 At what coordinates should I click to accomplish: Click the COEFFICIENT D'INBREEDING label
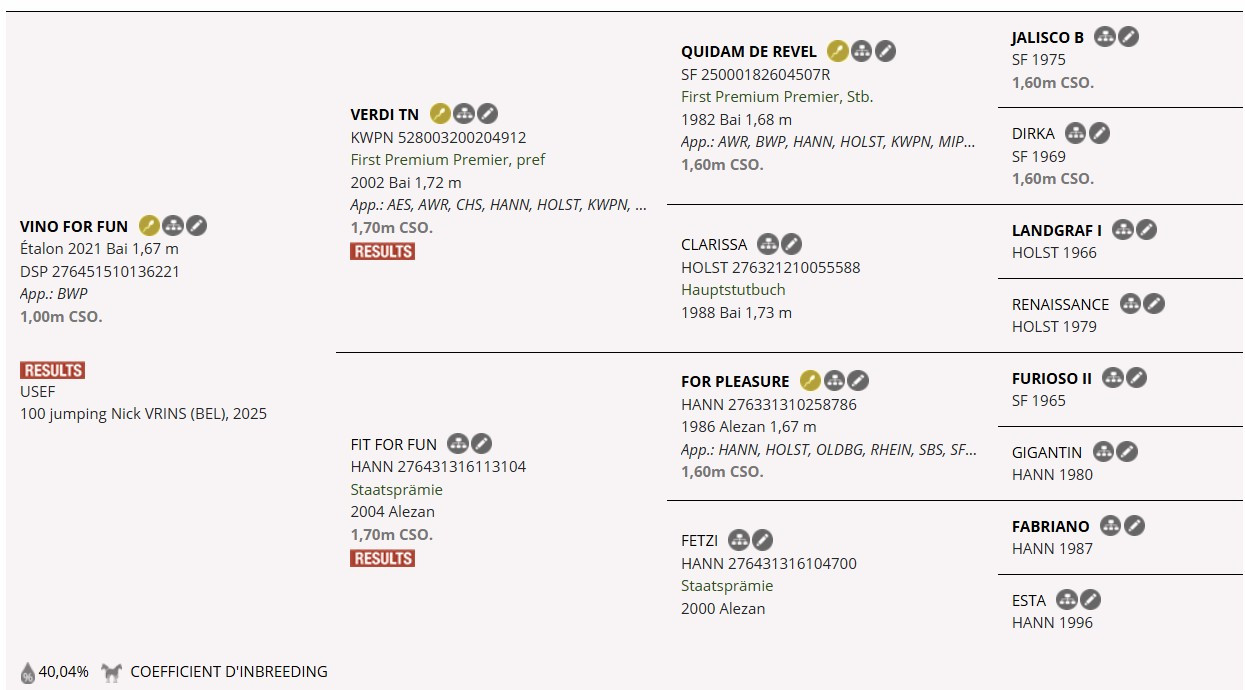point(229,672)
